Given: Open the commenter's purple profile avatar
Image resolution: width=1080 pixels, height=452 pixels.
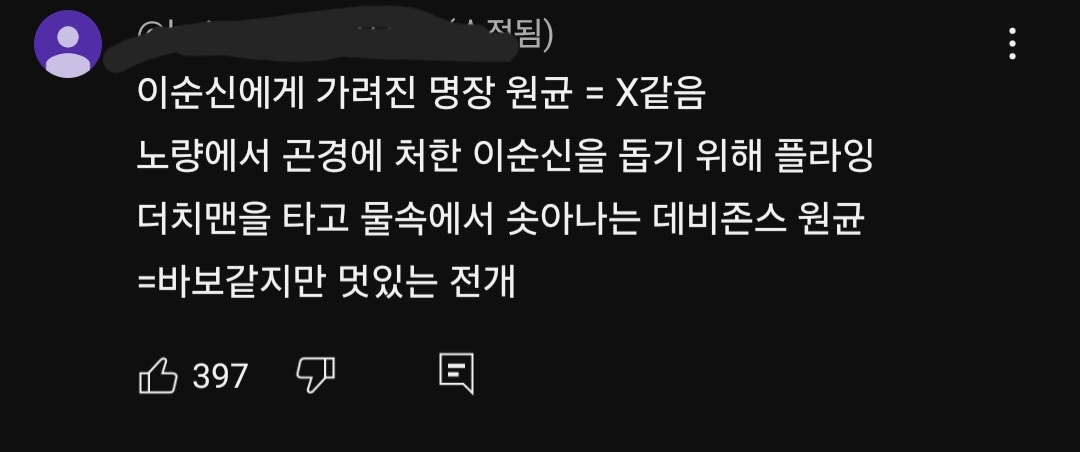Looking at the screenshot, I should (x=68, y=44).
